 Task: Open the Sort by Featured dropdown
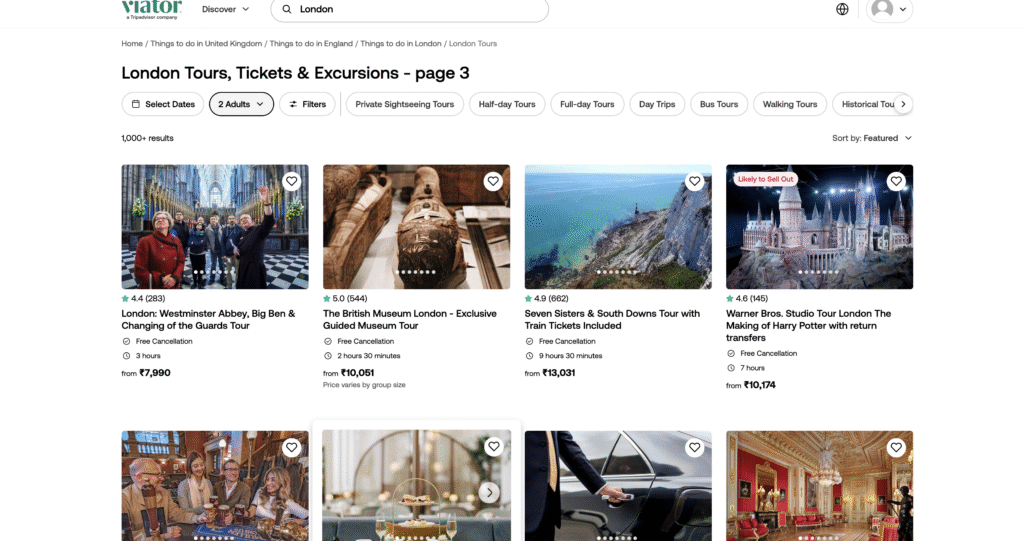click(872, 138)
